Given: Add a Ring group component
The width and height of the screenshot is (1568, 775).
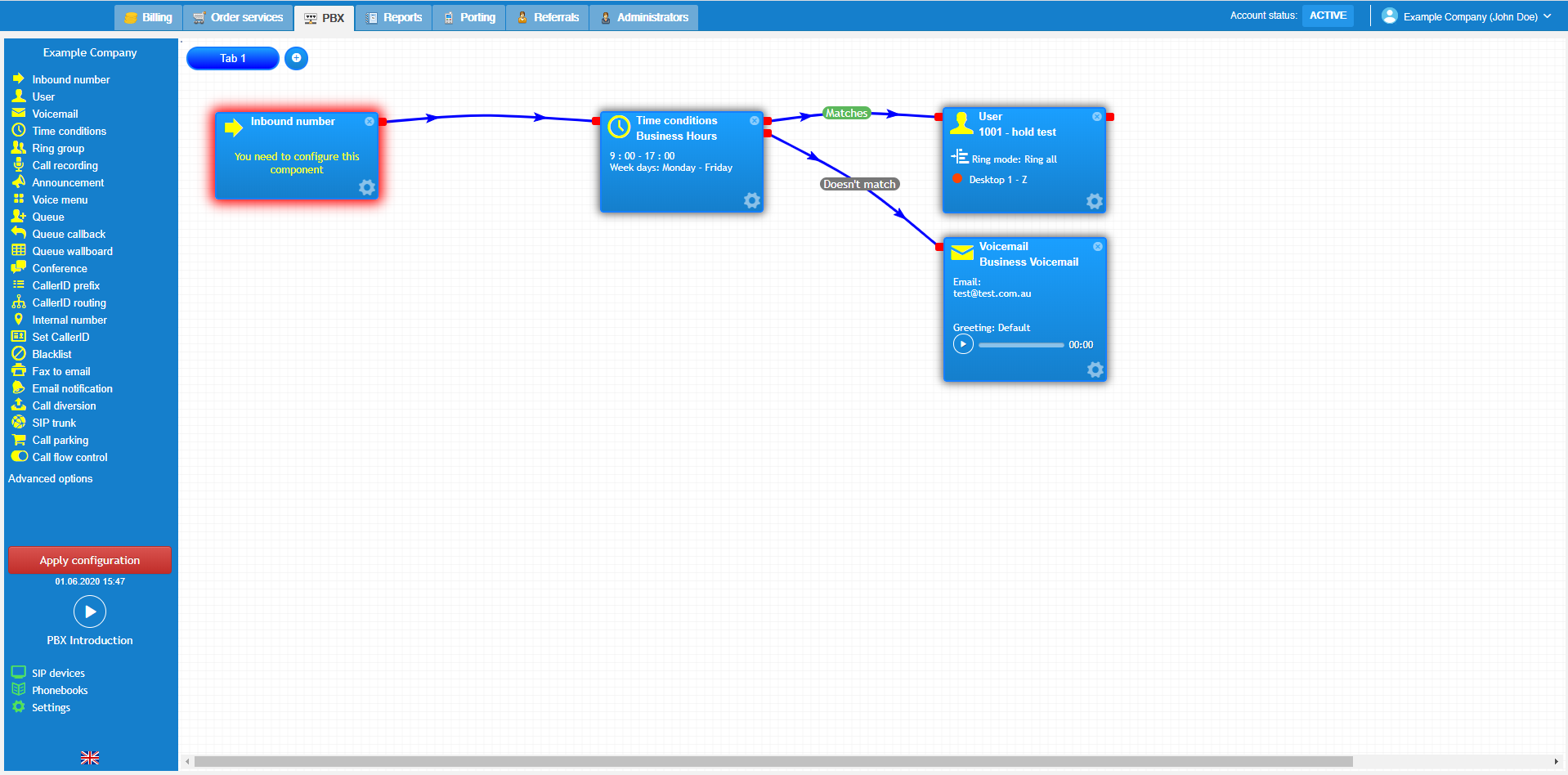Looking at the screenshot, I should pos(57,148).
